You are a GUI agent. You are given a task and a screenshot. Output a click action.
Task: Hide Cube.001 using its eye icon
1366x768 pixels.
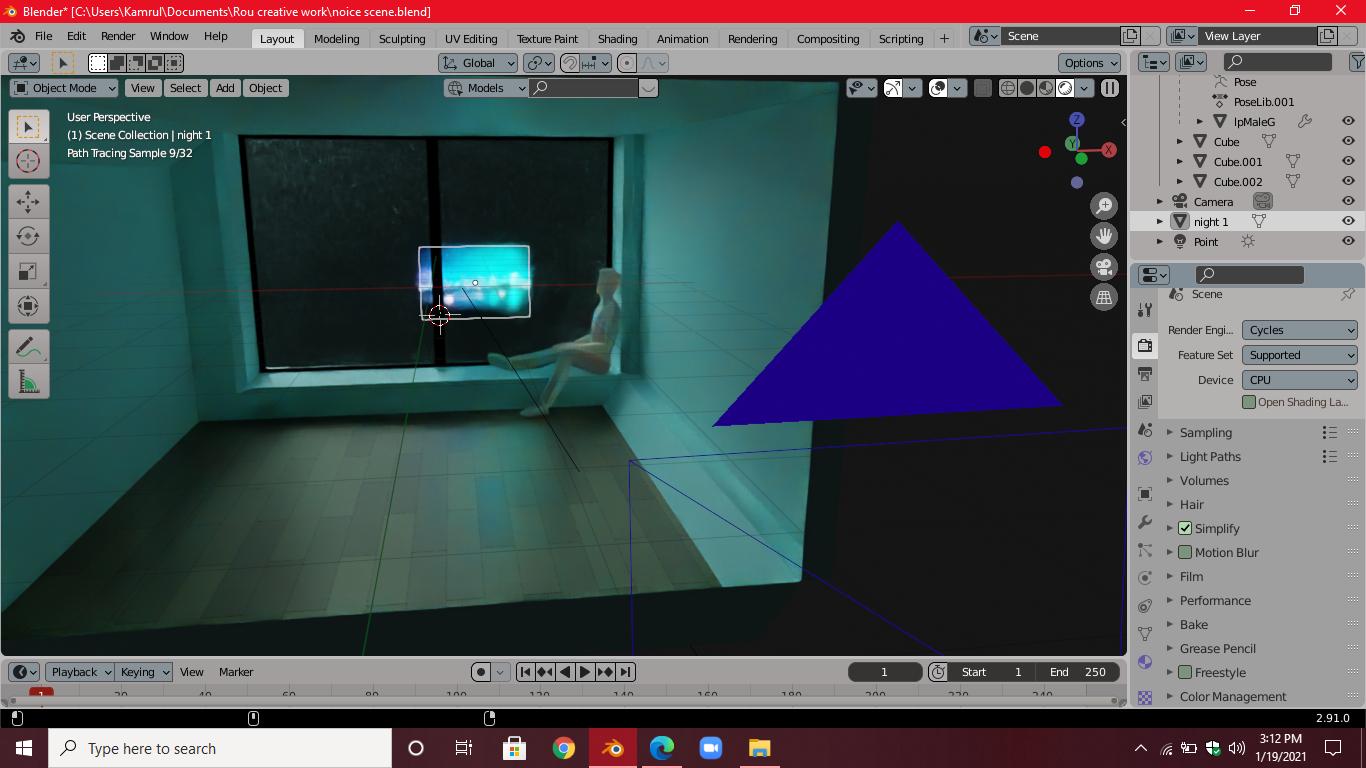coord(1348,161)
